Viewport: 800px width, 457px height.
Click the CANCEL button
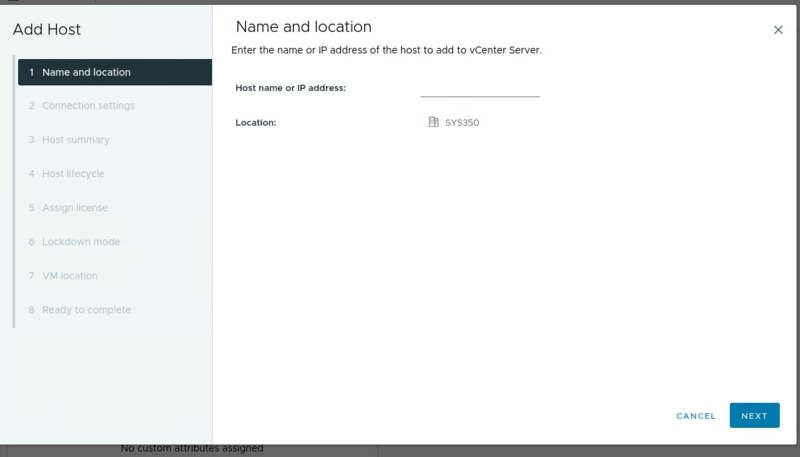tap(696, 416)
